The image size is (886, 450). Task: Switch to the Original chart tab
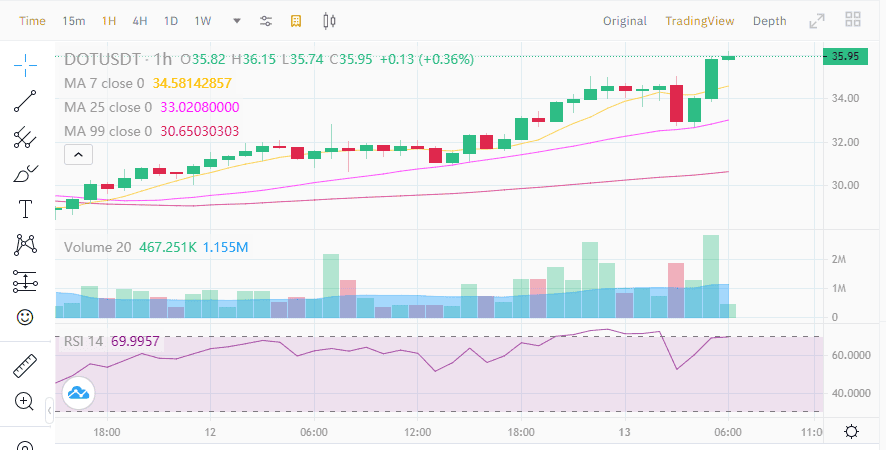click(x=625, y=21)
